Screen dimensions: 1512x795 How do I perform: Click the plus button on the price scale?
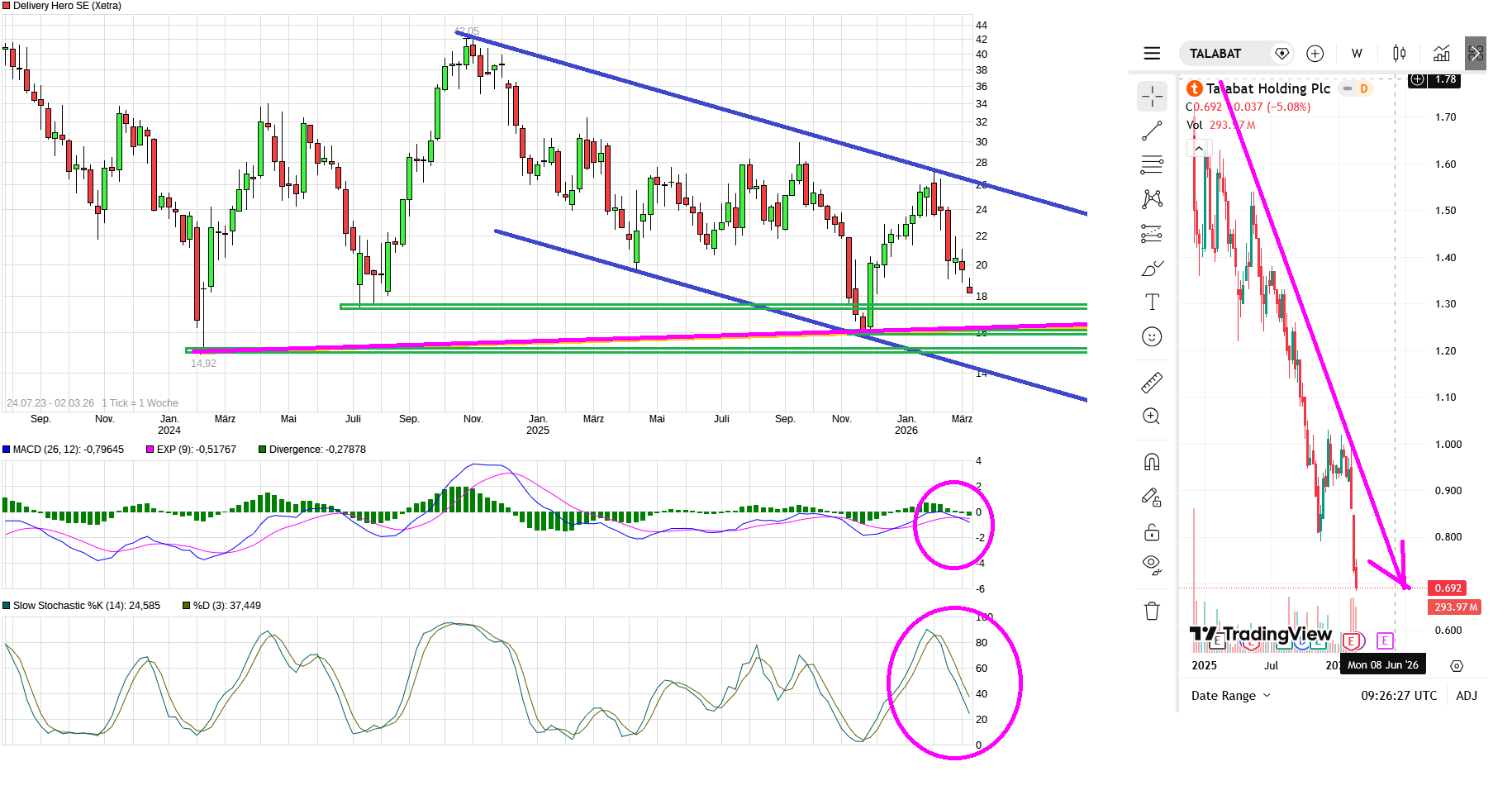[x=1418, y=79]
